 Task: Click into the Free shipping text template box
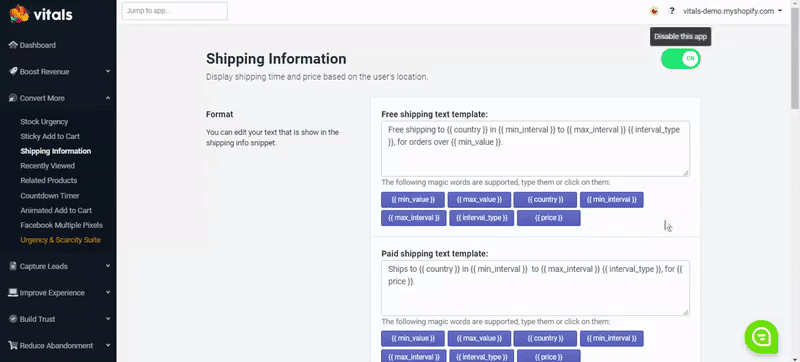click(535, 149)
